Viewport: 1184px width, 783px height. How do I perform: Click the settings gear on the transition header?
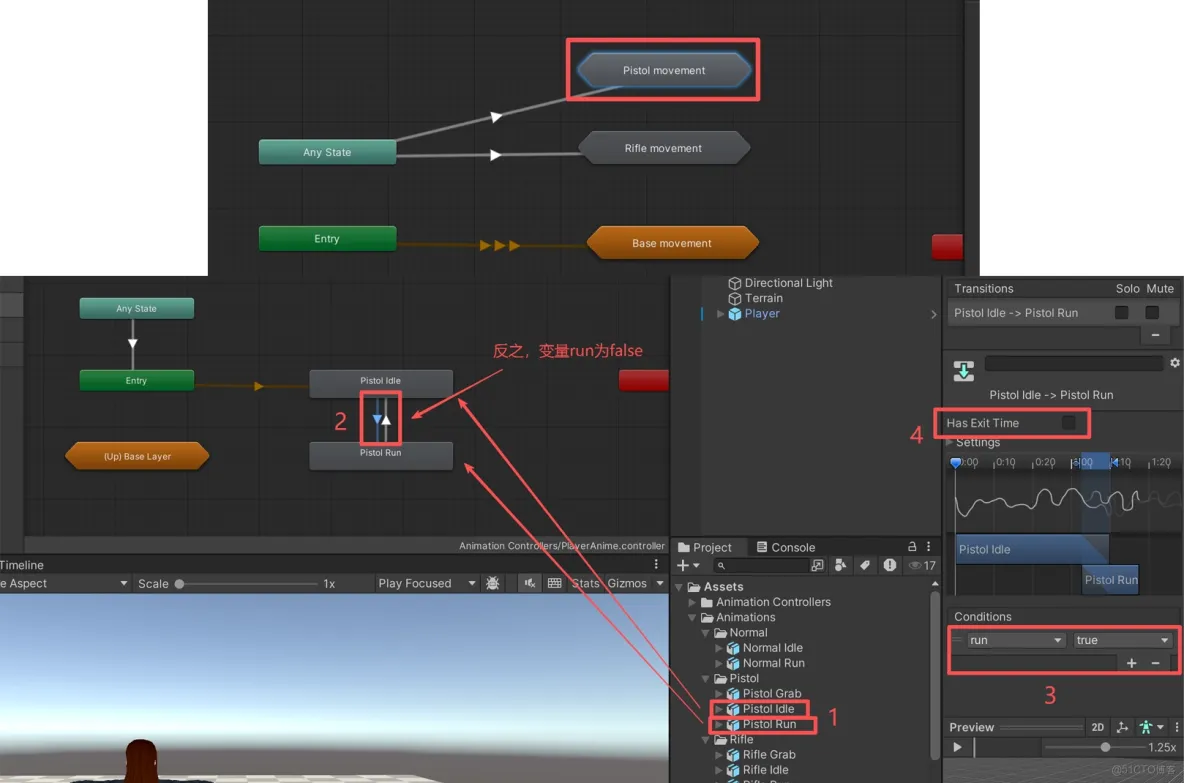tap(1175, 362)
